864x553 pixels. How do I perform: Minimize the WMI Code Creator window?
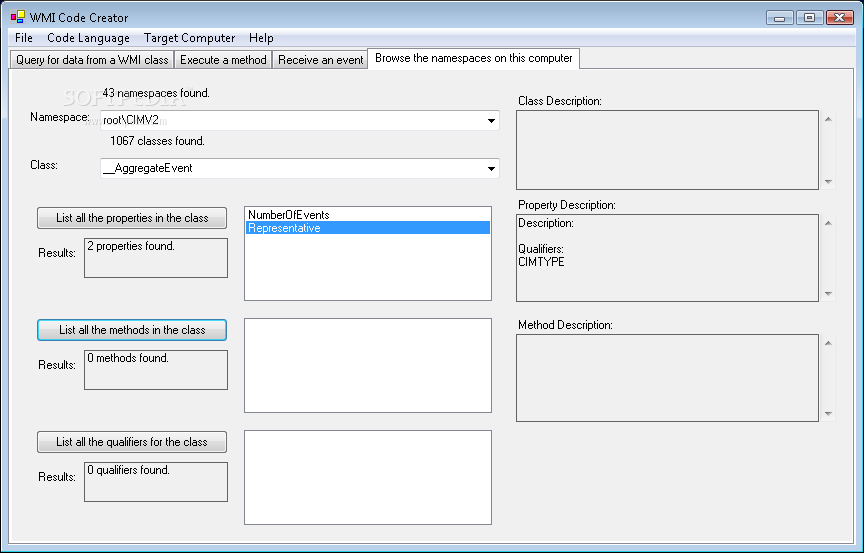click(x=780, y=18)
